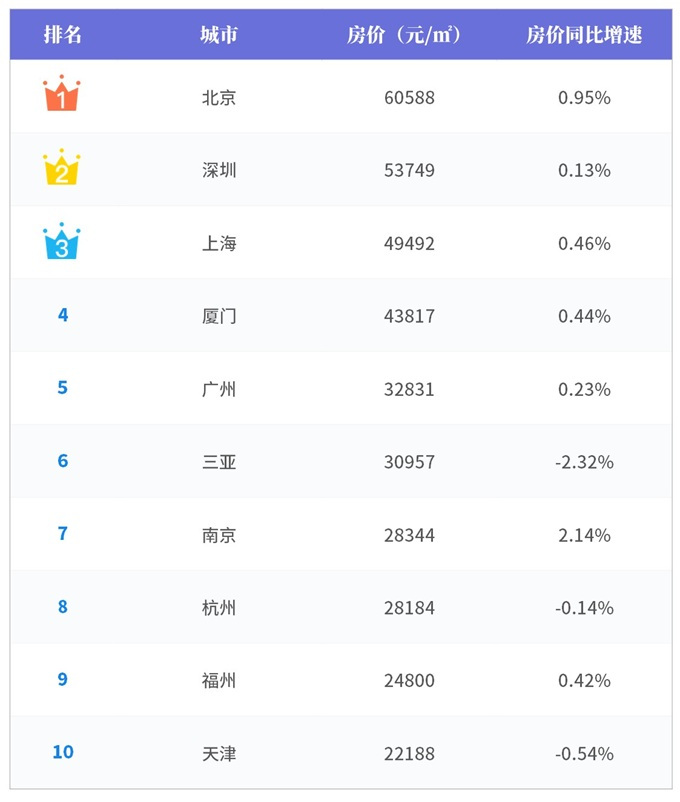Click the rank number 10 label

tap(63, 752)
